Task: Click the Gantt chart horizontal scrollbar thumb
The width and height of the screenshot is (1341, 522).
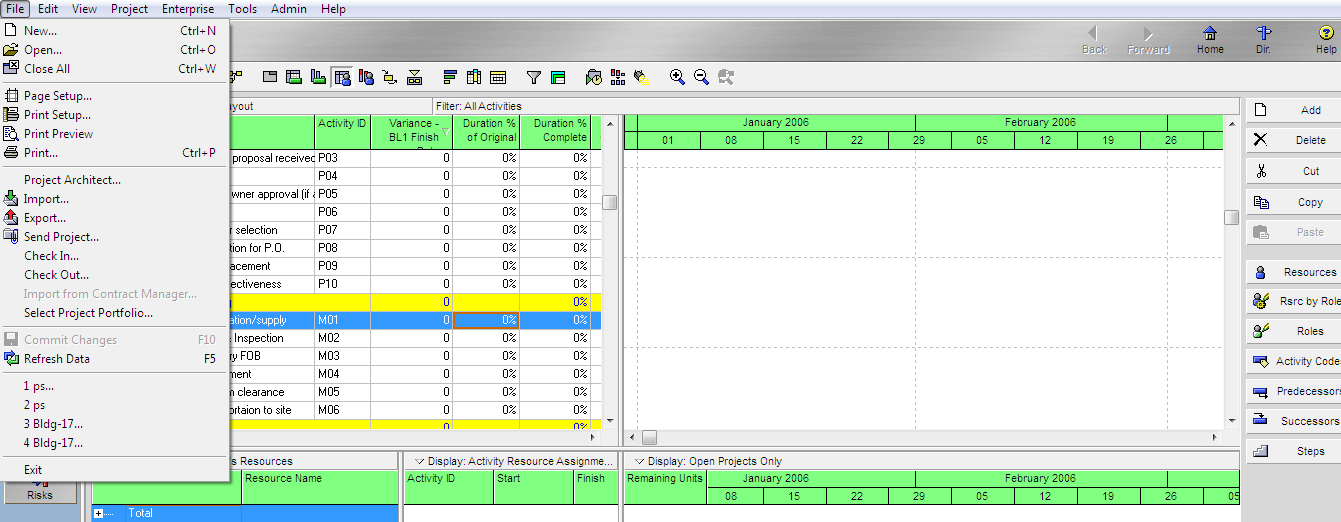Action: click(649, 437)
